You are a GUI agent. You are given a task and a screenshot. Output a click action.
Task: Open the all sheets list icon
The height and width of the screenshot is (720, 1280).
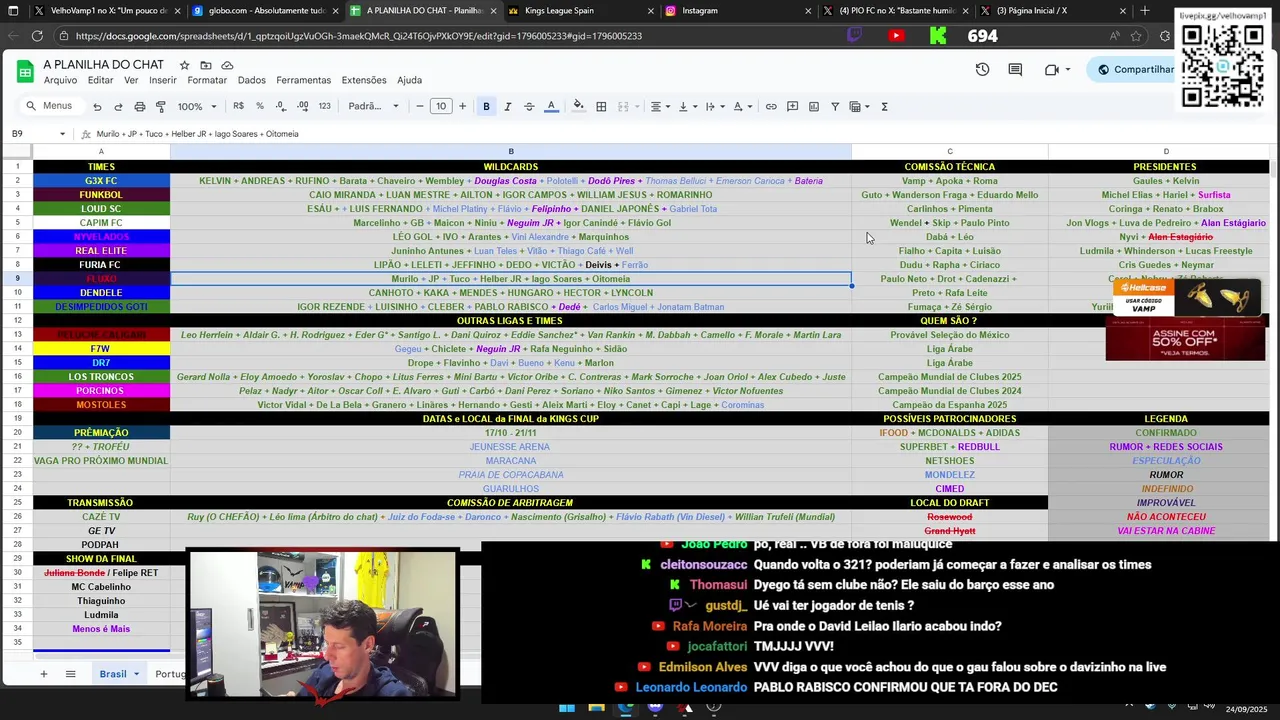[x=70, y=674]
